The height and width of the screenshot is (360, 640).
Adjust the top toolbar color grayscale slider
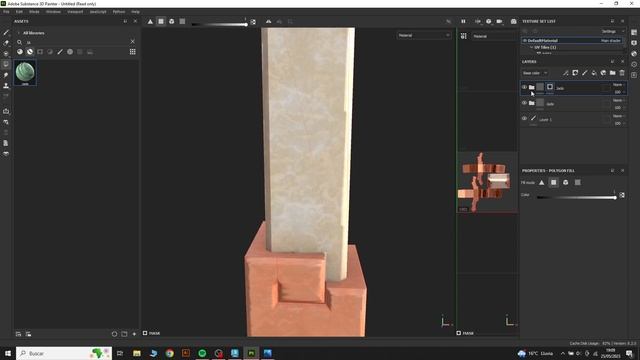coord(219,24)
